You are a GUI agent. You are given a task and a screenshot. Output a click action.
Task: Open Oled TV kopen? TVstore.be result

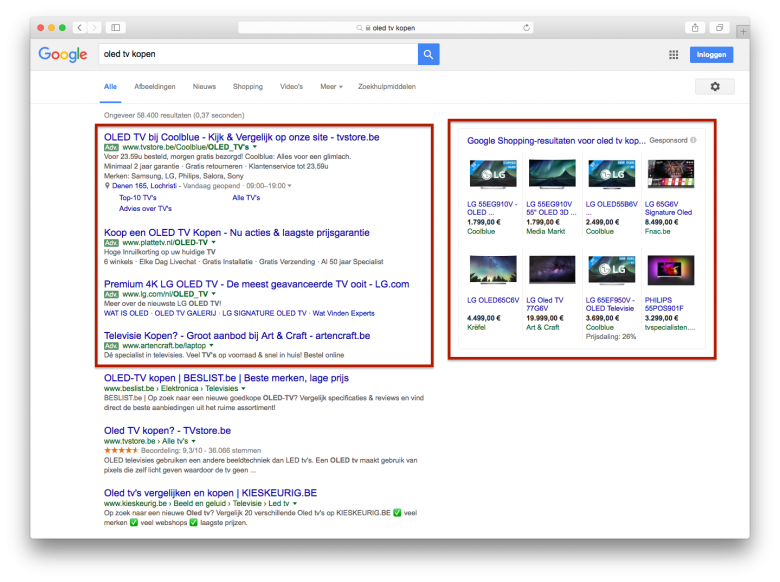pyautogui.click(x=167, y=431)
